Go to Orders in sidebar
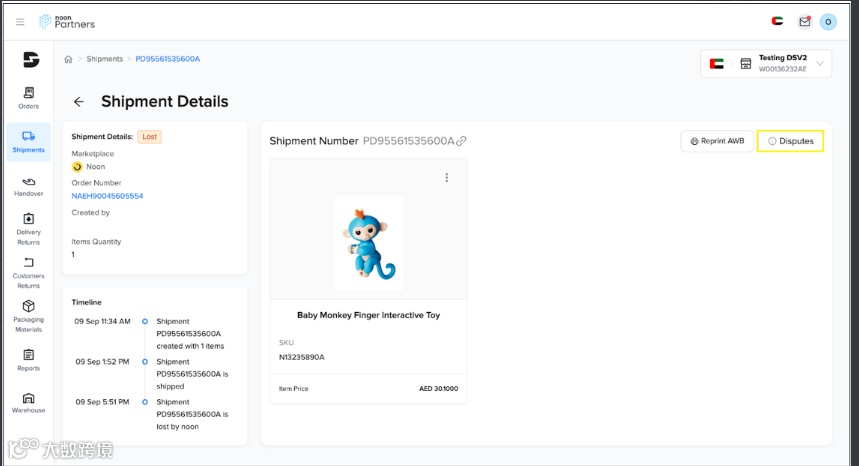Image resolution: width=859 pixels, height=466 pixels. point(28,98)
